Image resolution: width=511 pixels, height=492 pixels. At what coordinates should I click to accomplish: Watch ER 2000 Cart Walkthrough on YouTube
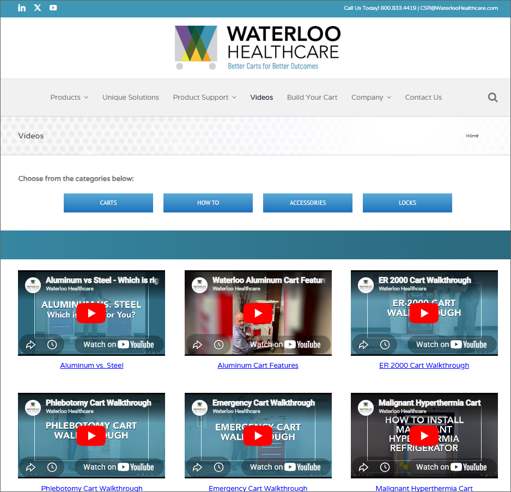point(452,345)
